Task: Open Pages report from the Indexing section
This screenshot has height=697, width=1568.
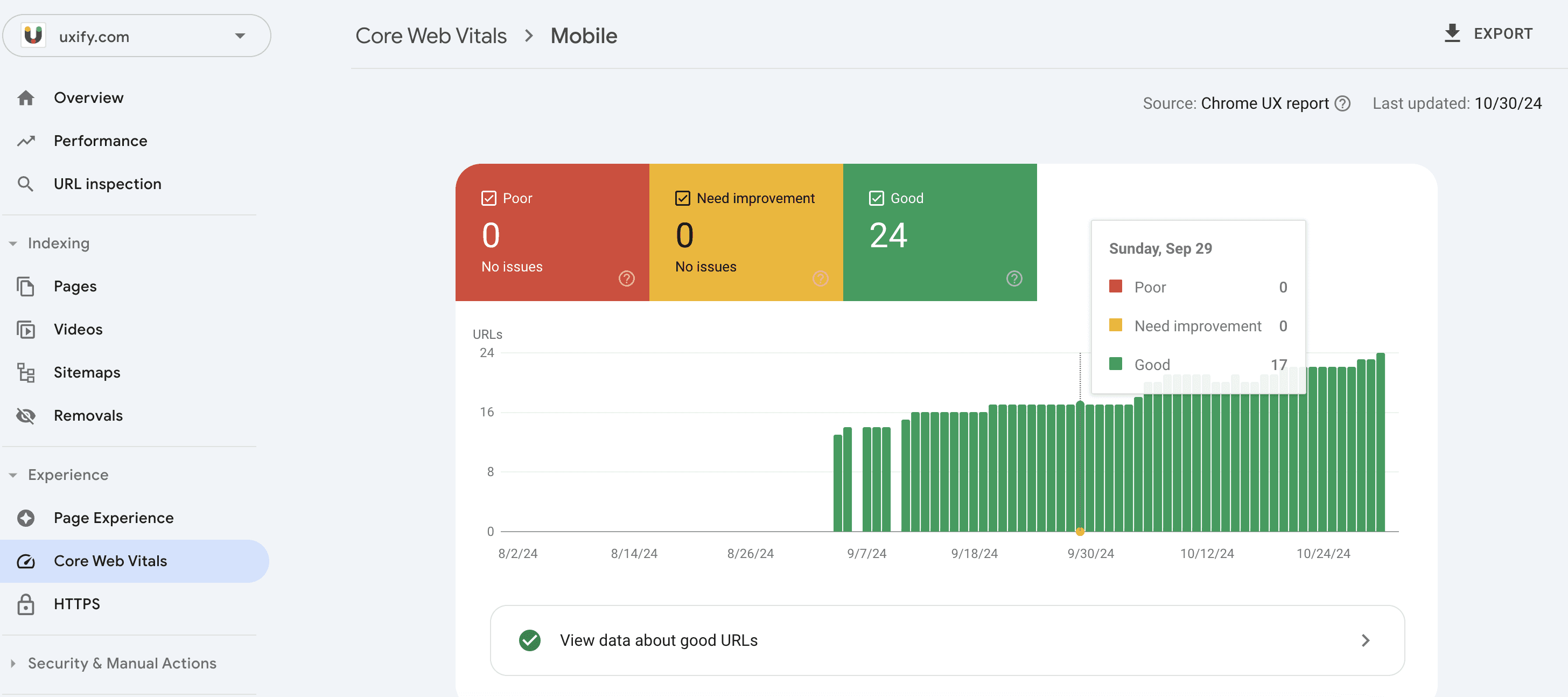Action: [27, 286]
